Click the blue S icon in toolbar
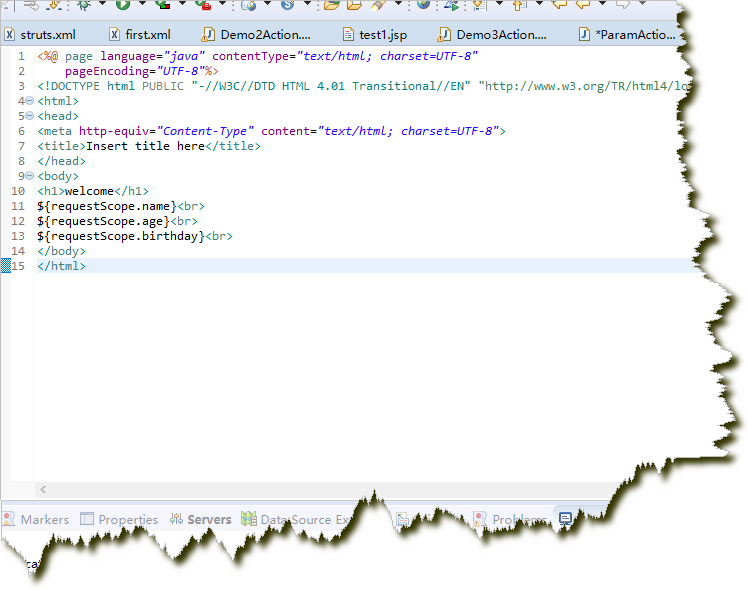Viewport: 748px width, 590px height. tap(287, 4)
